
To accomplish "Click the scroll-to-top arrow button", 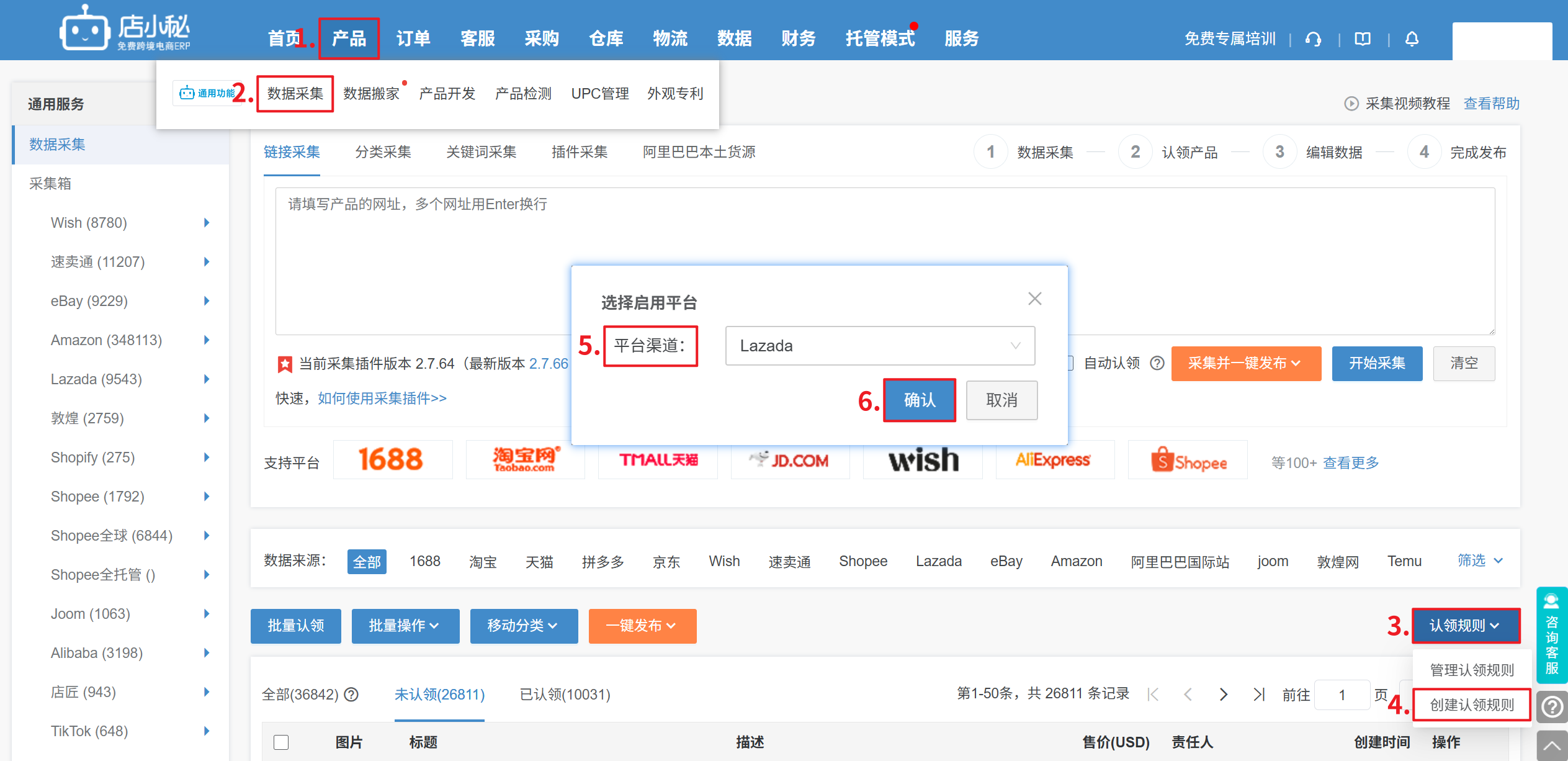I will [1552, 745].
